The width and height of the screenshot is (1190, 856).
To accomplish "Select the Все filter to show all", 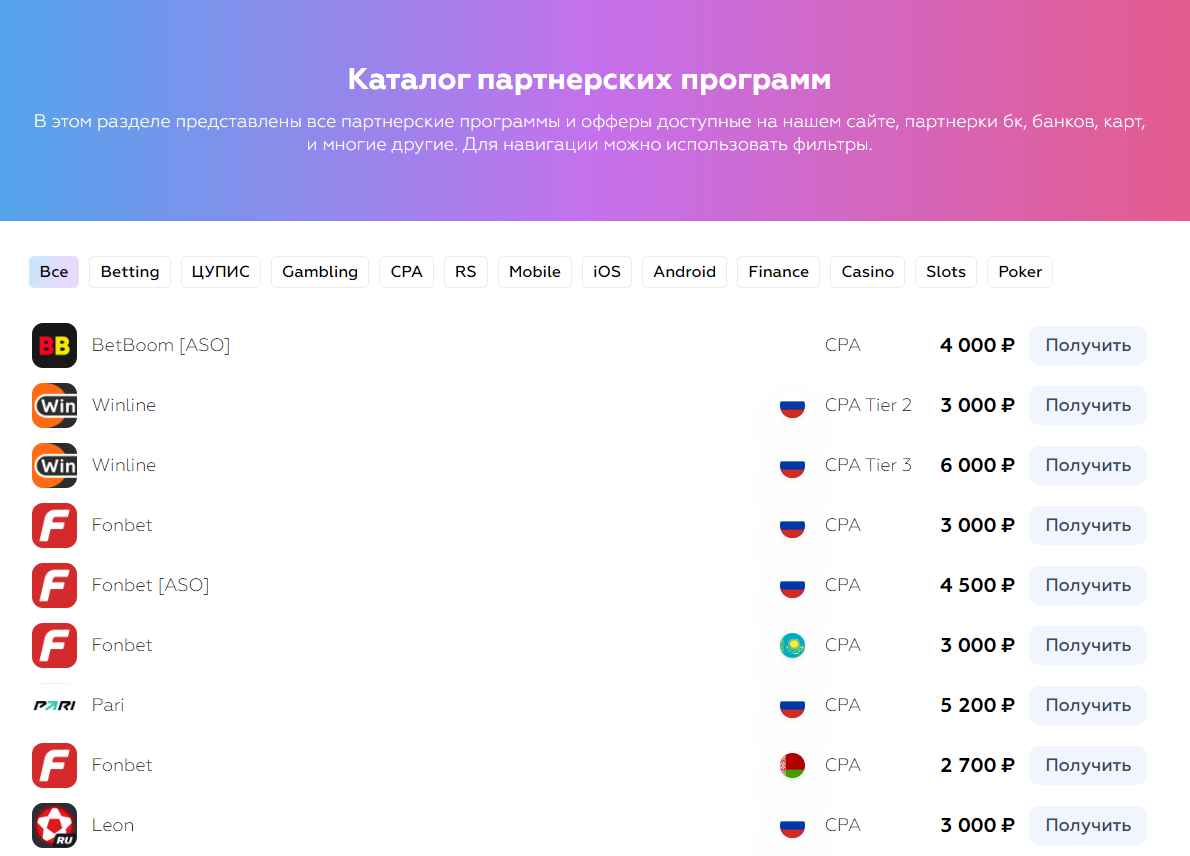I will (54, 272).
